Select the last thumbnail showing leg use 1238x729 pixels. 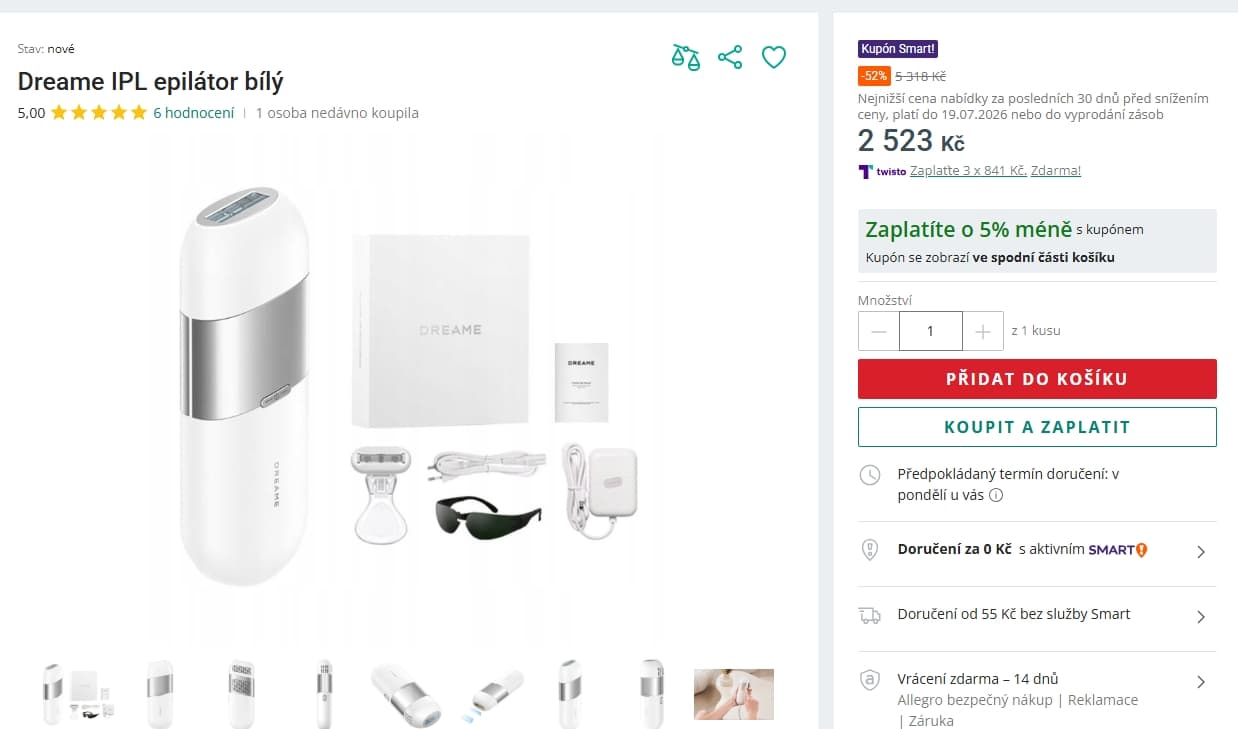734,694
